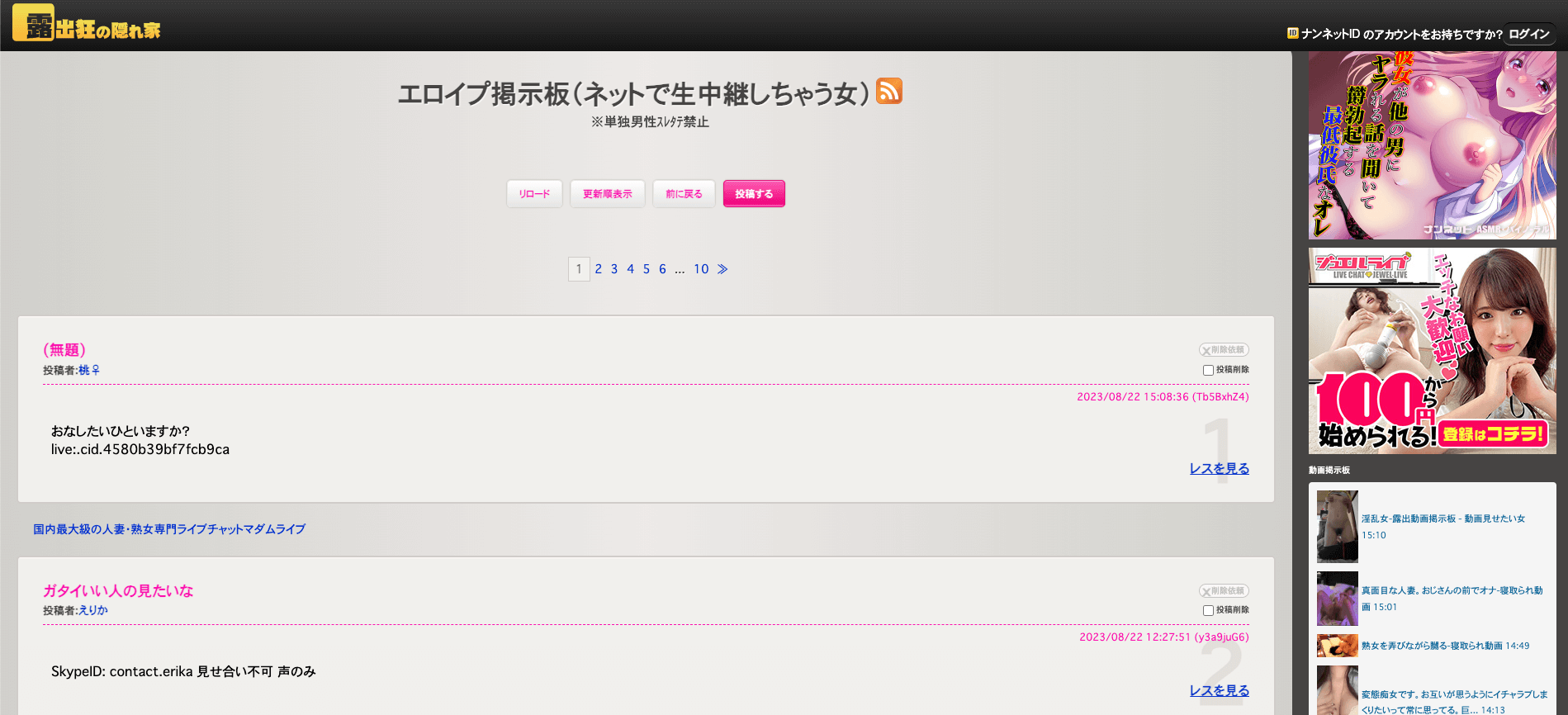Go to page 3 in pagination
The height and width of the screenshot is (715, 1568).
(x=614, y=269)
